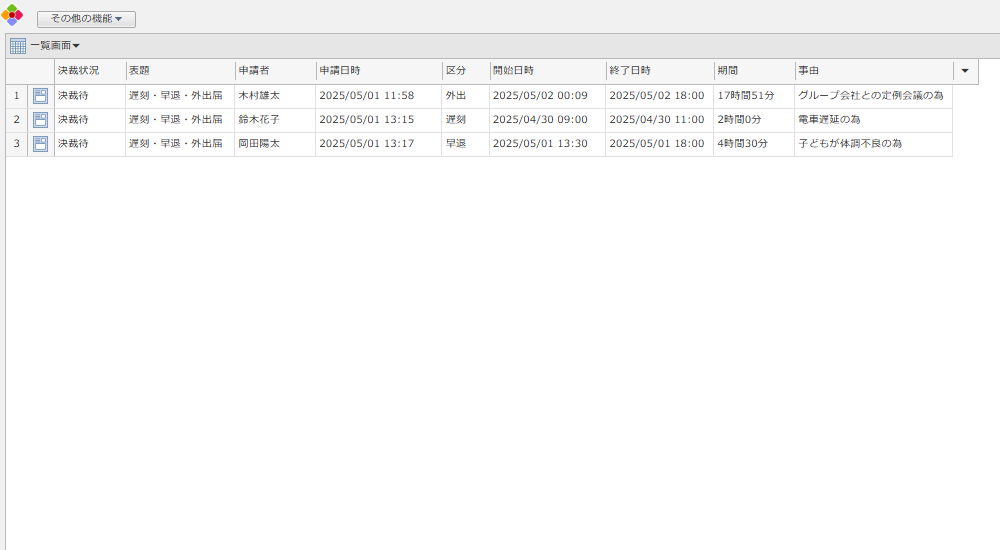
Task: Open column options arrow at header right
Action: click(x=964, y=71)
